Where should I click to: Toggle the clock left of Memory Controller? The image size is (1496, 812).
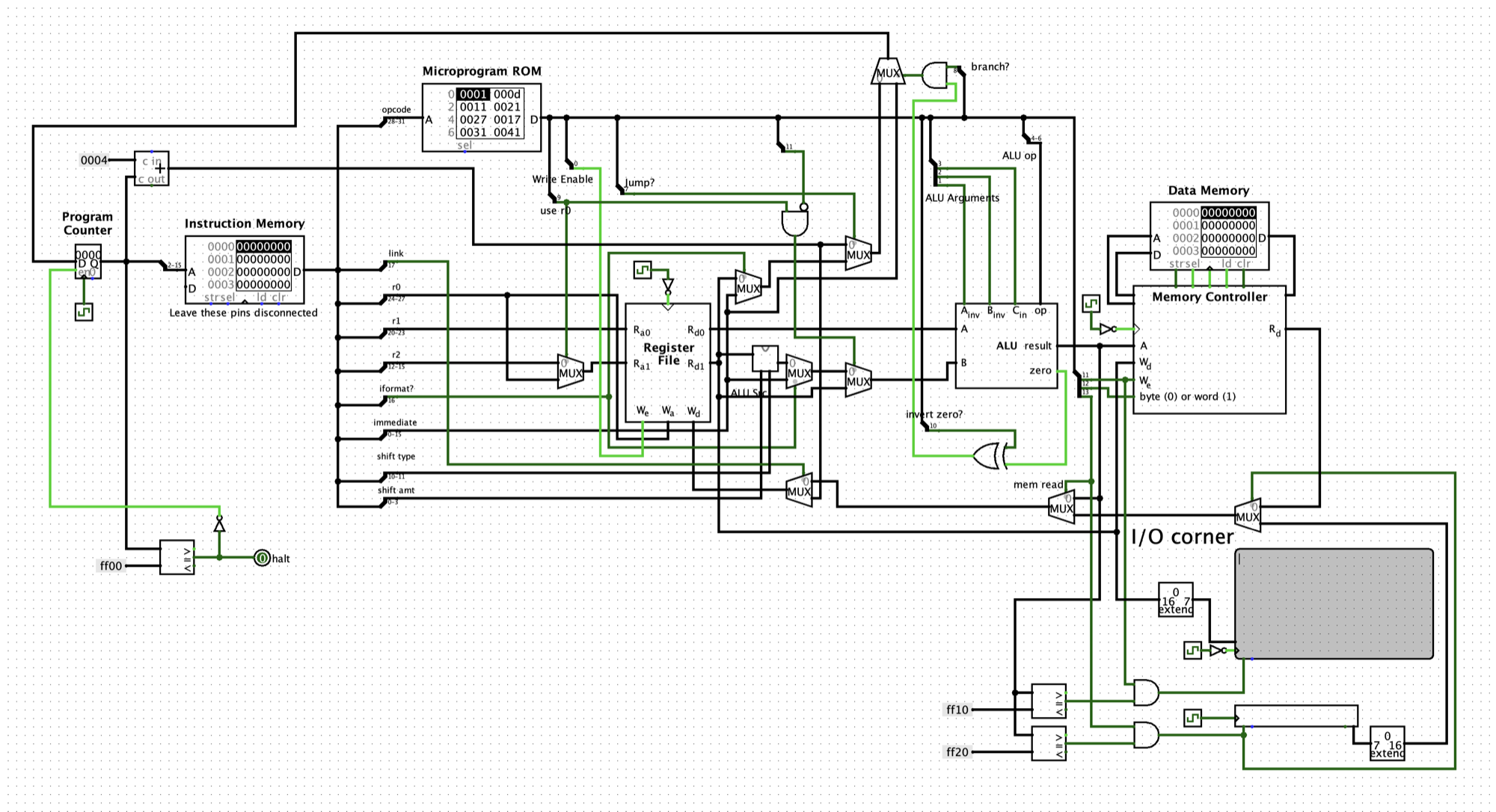[x=1091, y=304]
